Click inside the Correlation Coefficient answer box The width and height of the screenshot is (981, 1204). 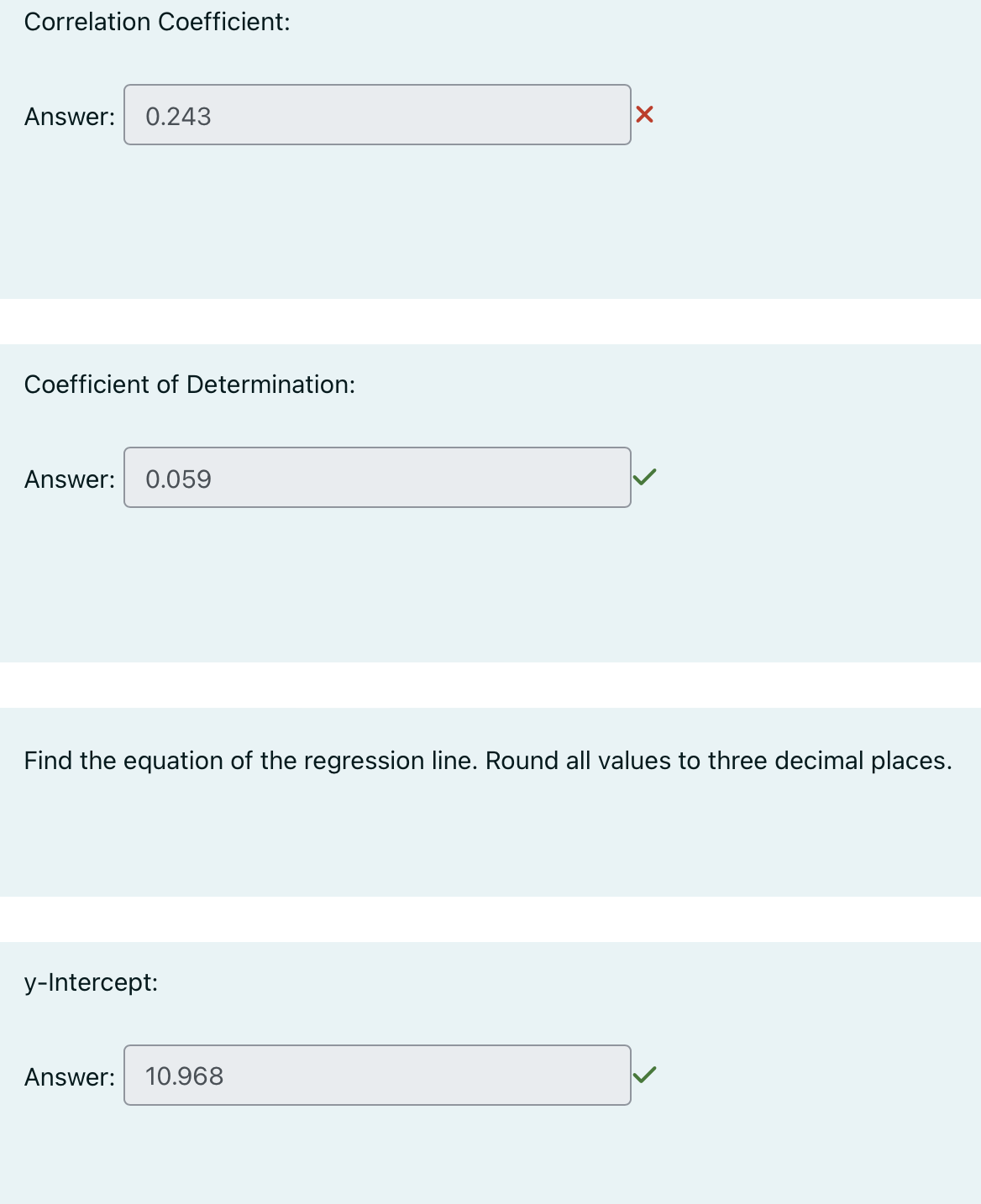point(376,117)
